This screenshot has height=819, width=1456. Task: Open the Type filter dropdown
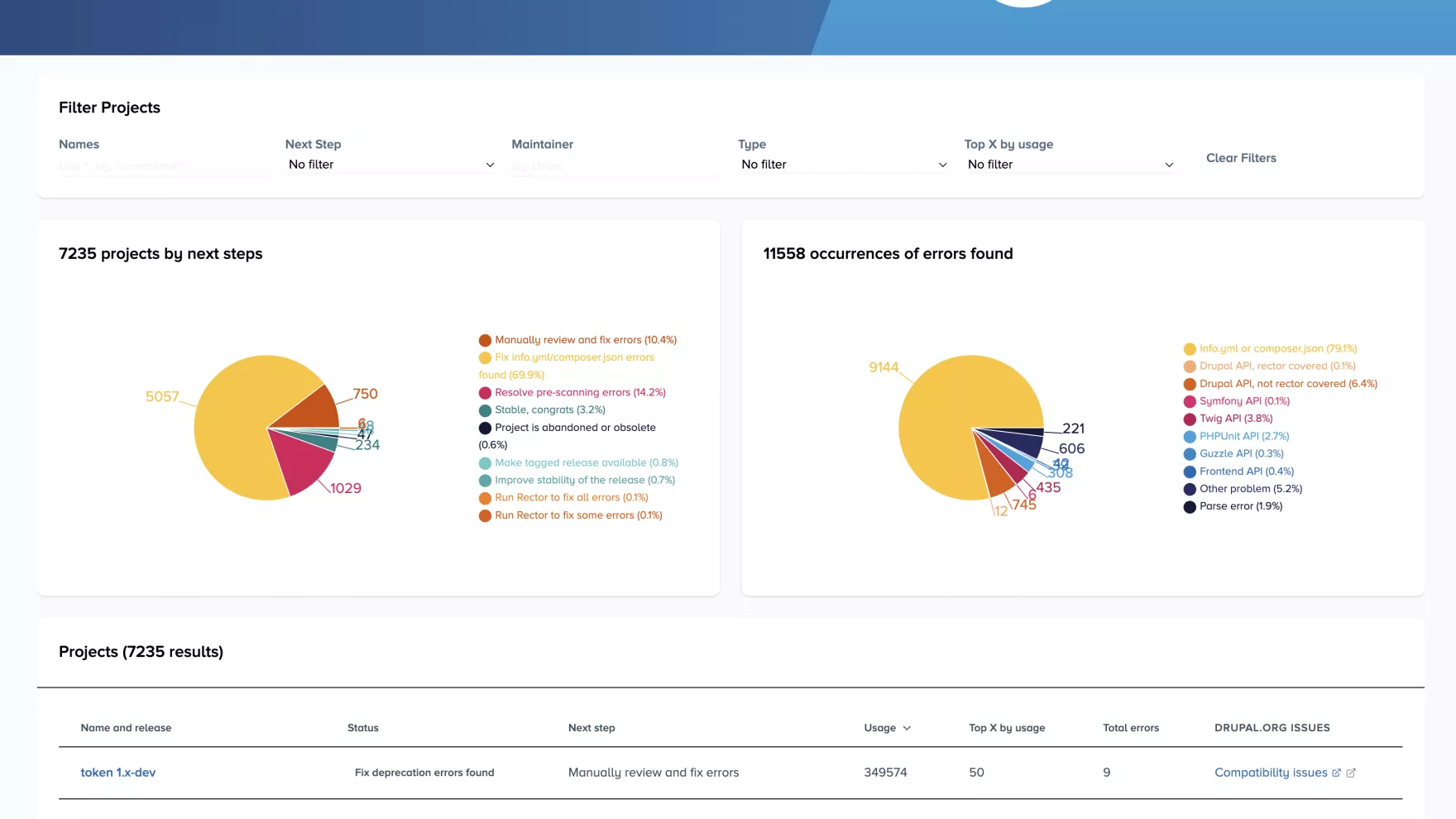pyautogui.click(x=843, y=165)
